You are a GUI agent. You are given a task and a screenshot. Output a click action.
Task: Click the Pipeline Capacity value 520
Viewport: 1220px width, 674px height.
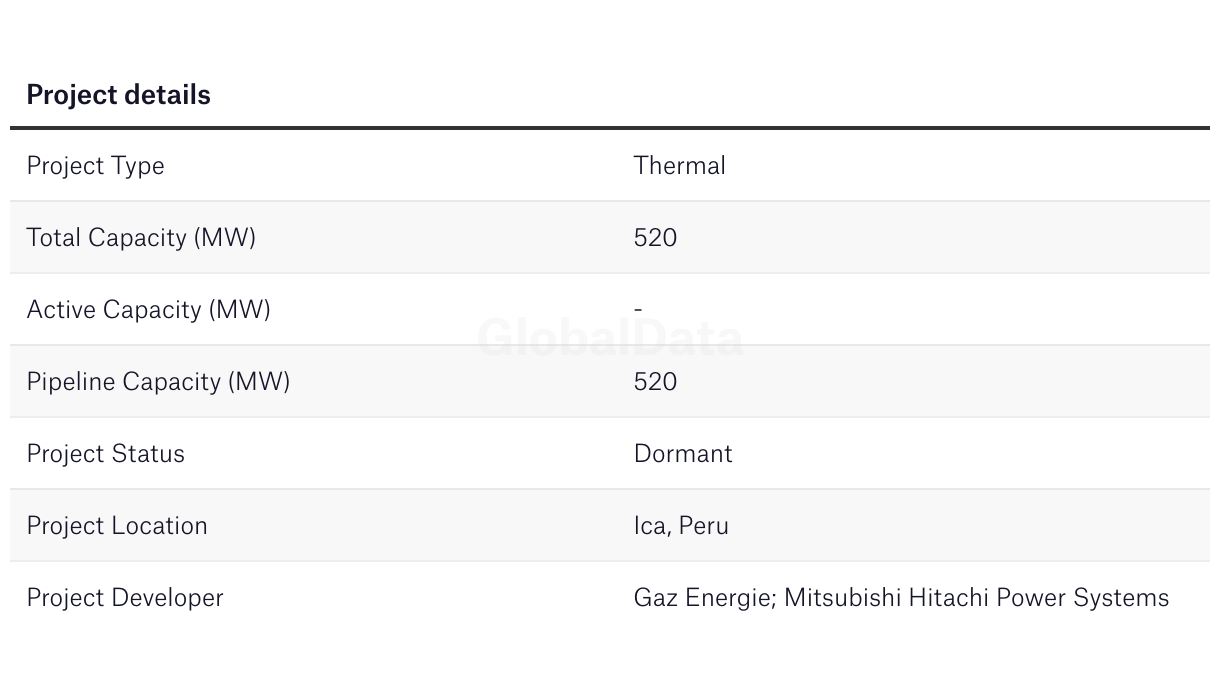655,382
